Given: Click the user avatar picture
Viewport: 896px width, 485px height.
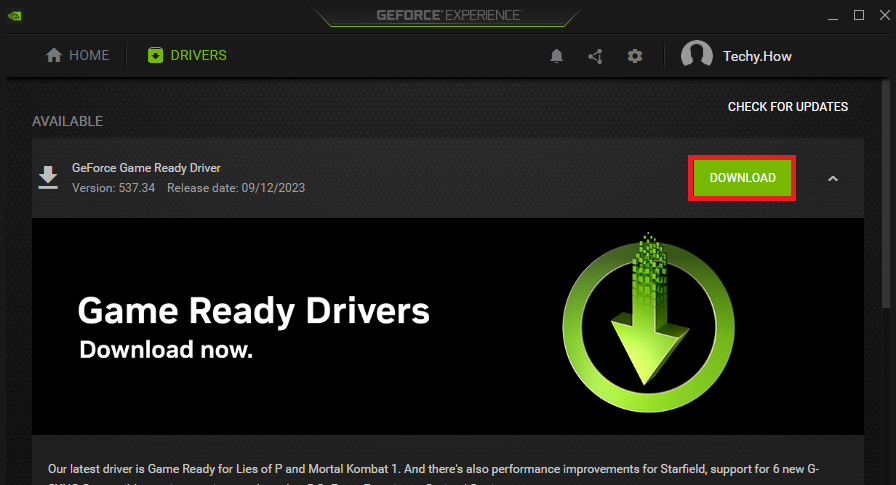Looking at the screenshot, I should pyautogui.click(x=697, y=55).
